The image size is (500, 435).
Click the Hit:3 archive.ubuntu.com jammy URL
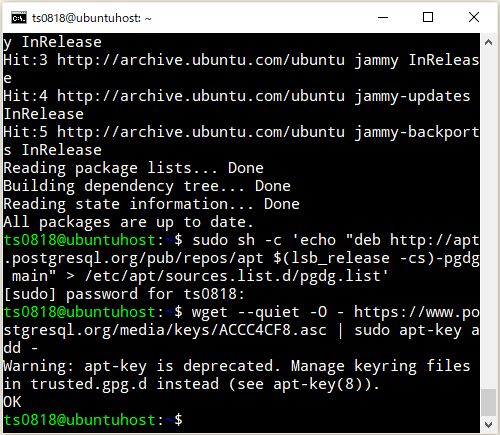[201, 60]
